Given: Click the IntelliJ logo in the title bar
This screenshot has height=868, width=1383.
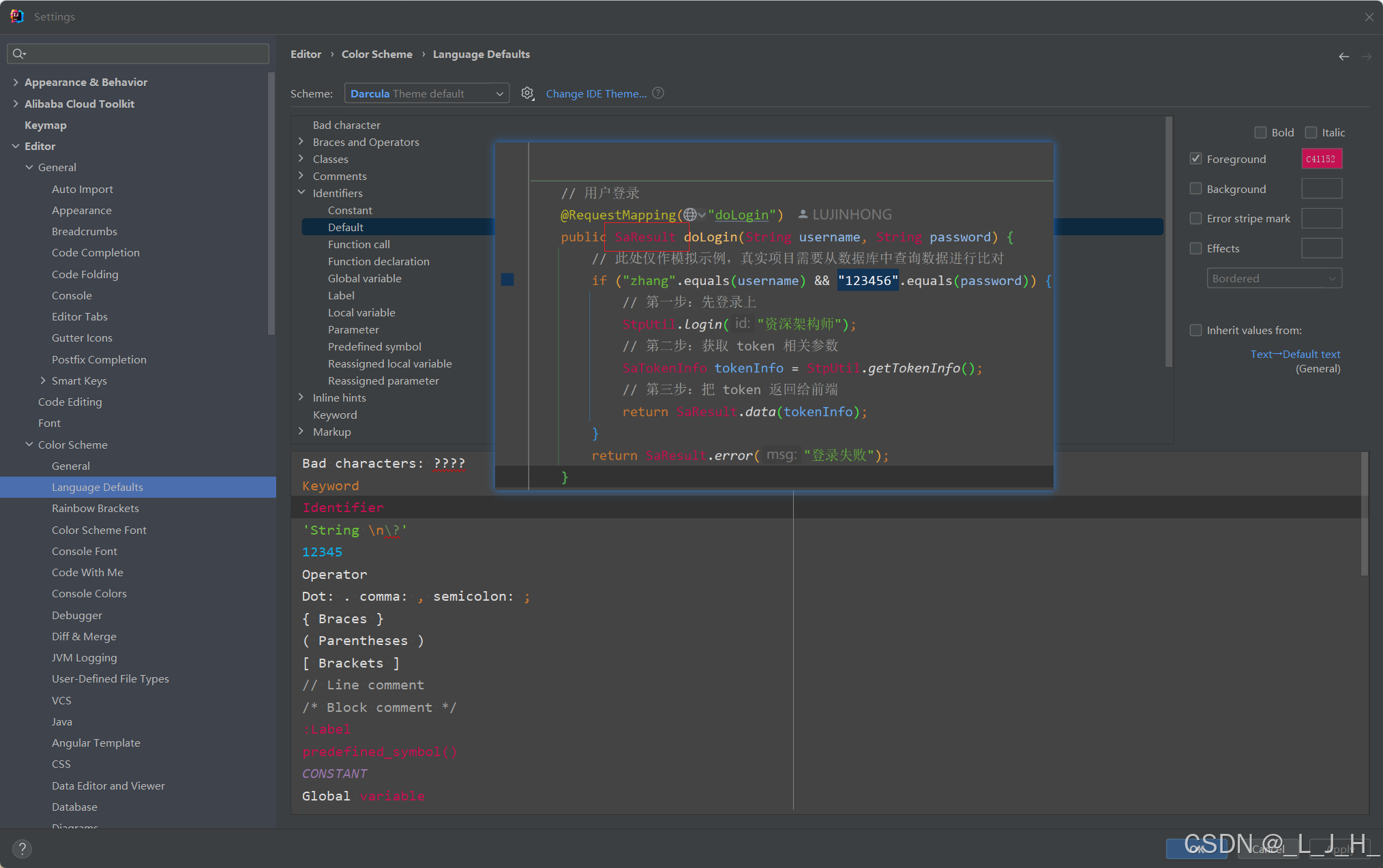Looking at the screenshot, I should pyautogui.click(x=16, y=16).
